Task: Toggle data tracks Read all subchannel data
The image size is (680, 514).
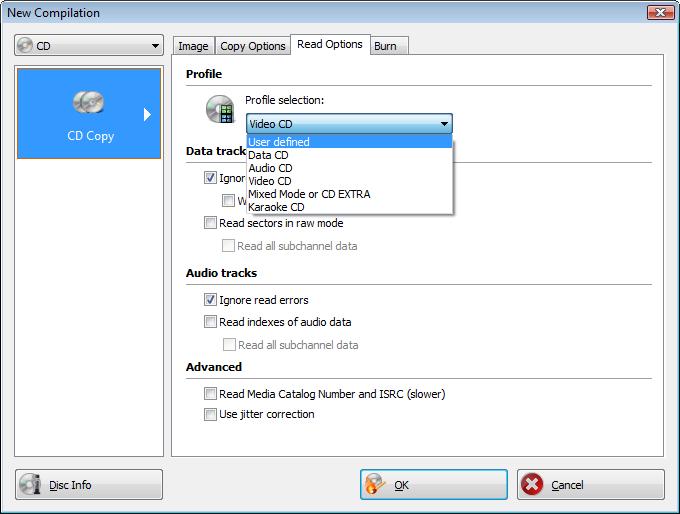Action: 228,246
